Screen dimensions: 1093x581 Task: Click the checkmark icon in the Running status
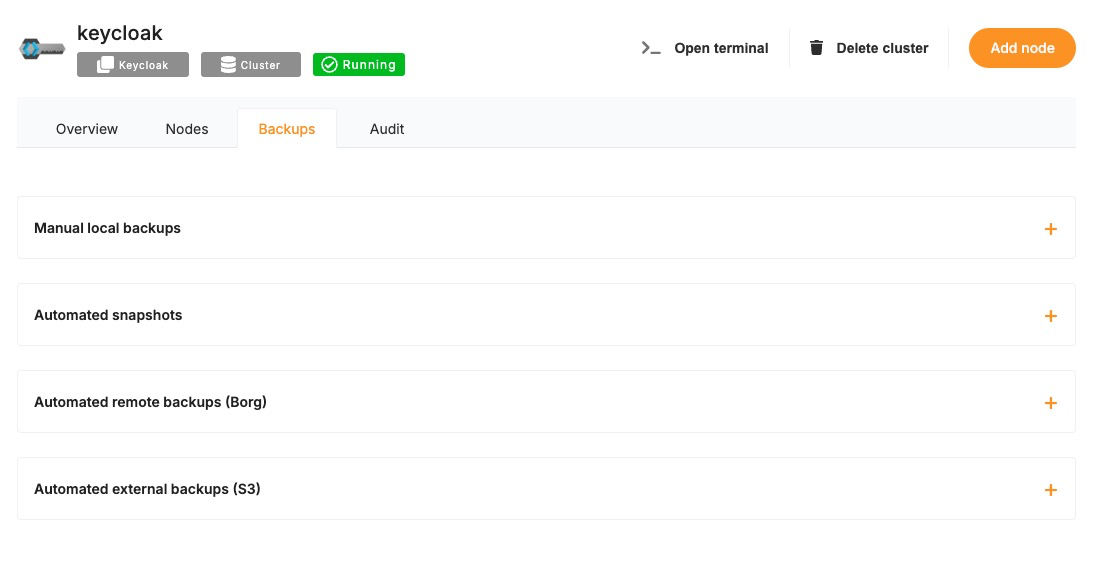click(329, 65)
